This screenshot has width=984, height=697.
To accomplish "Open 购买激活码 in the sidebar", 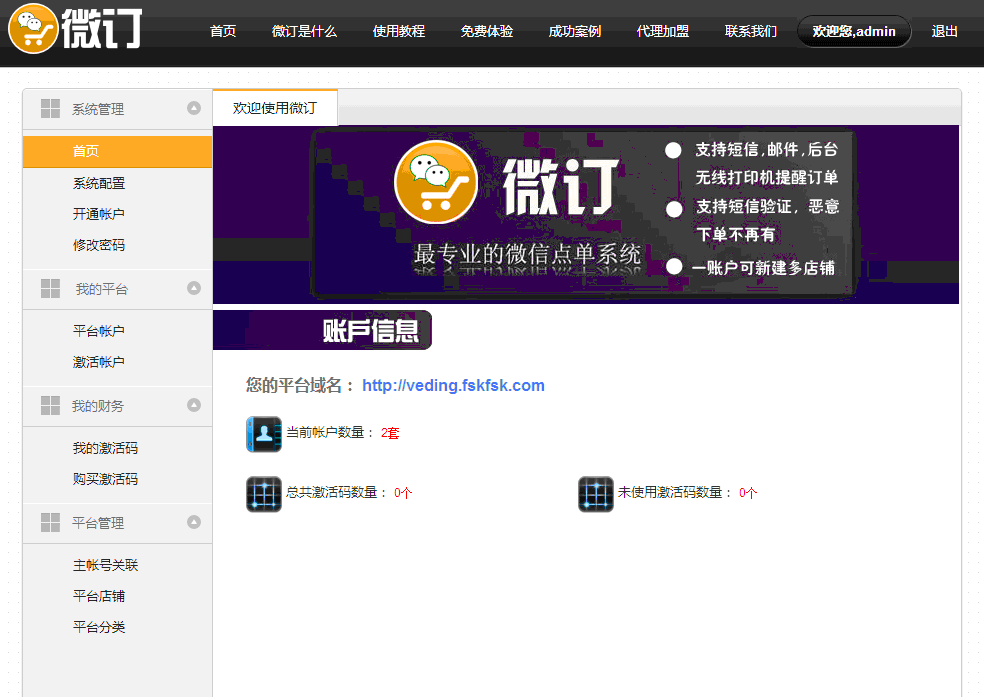I will pos(105,479).
